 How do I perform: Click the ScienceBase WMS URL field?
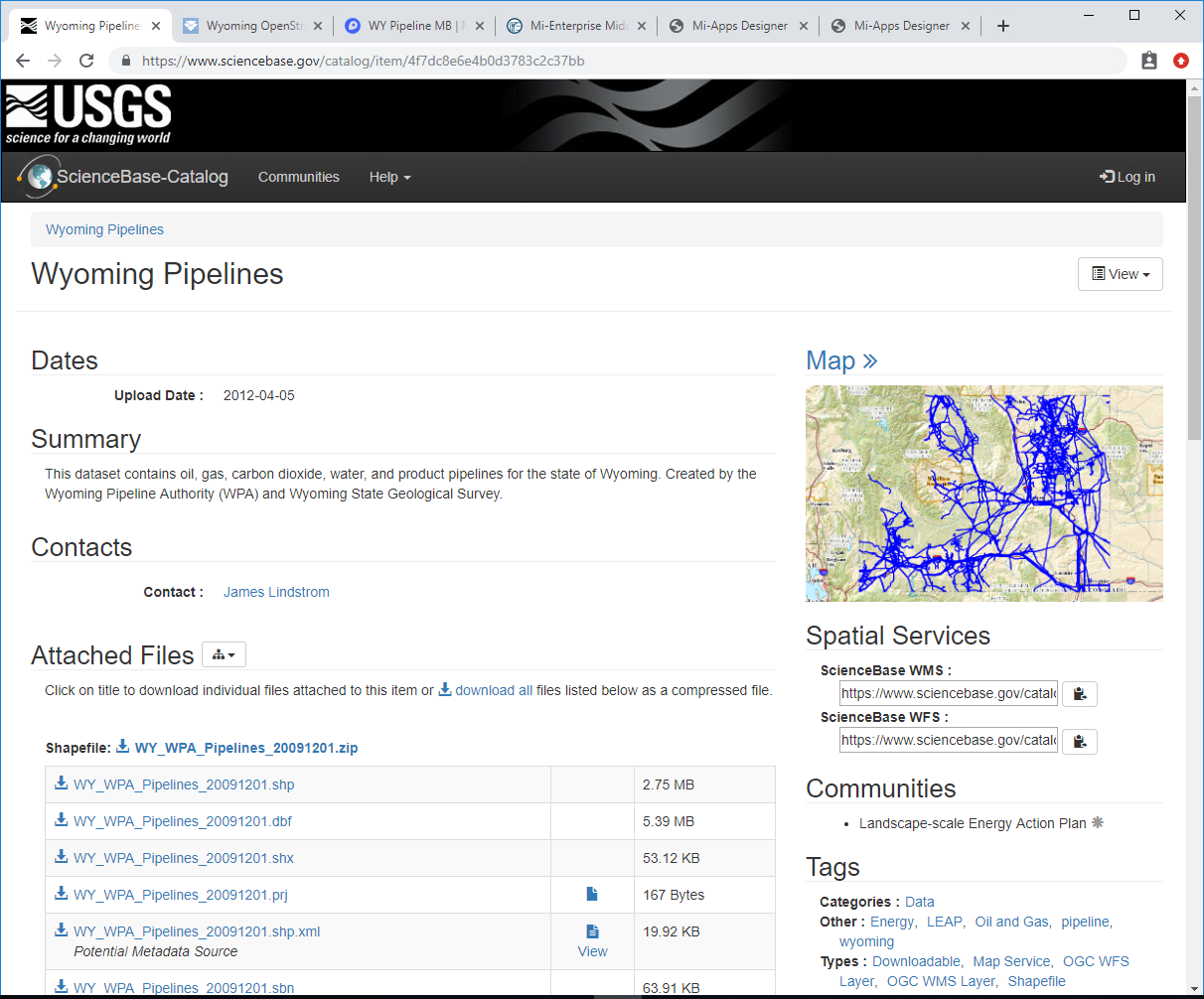[x=949, y=694]
